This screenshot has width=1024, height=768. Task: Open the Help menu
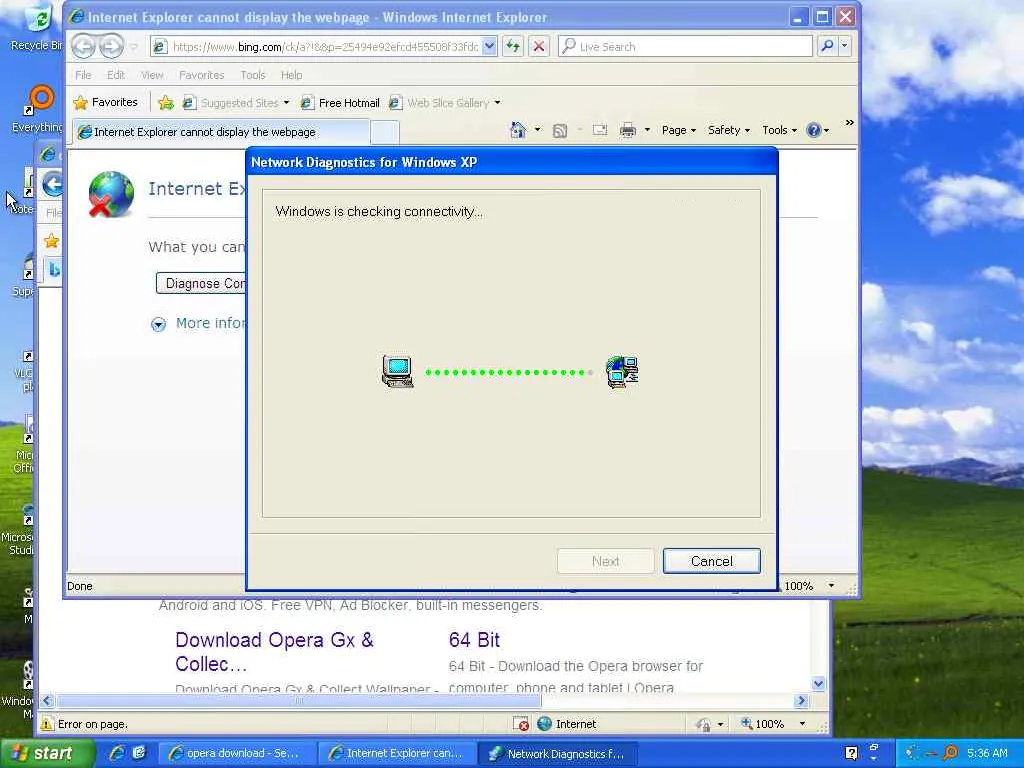[291, 75]
